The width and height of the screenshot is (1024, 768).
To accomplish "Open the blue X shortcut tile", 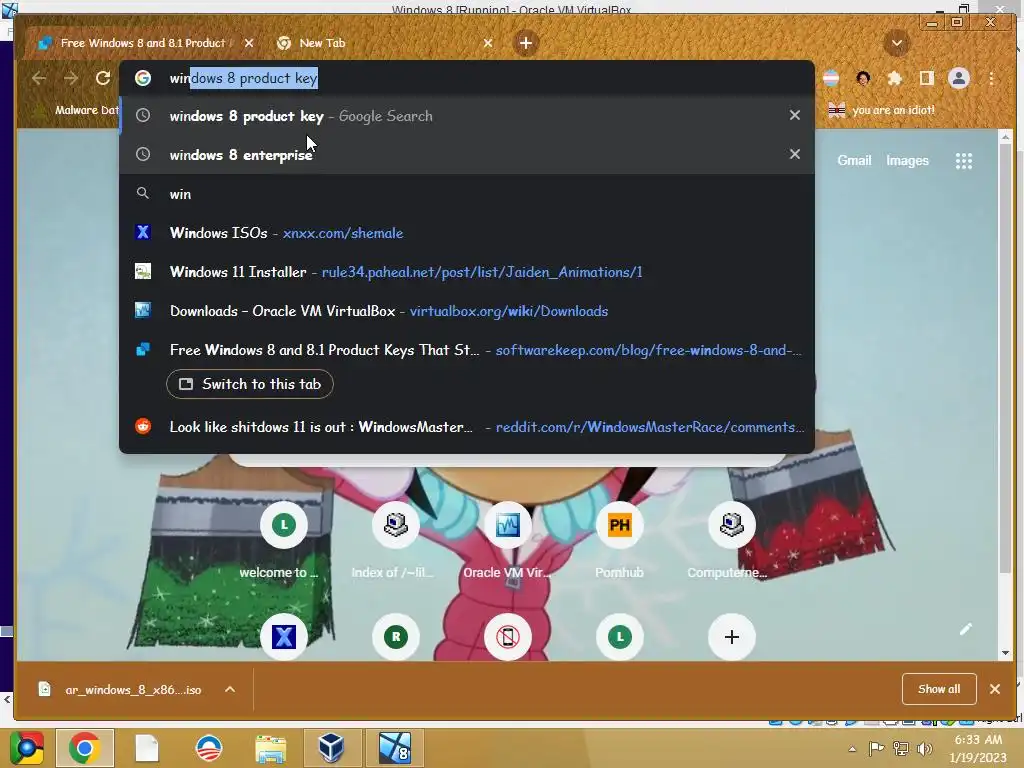I will point(283,637).
